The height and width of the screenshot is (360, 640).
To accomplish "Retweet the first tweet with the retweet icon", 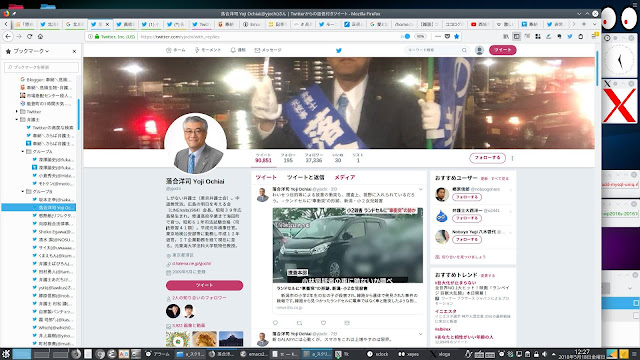I will point(299,323).
